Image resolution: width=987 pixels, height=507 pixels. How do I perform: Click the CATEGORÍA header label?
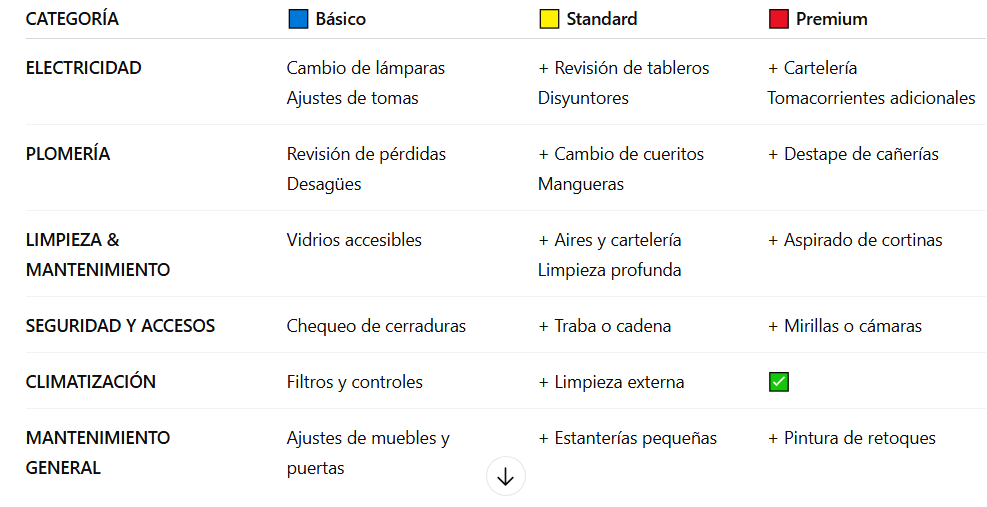72,19
